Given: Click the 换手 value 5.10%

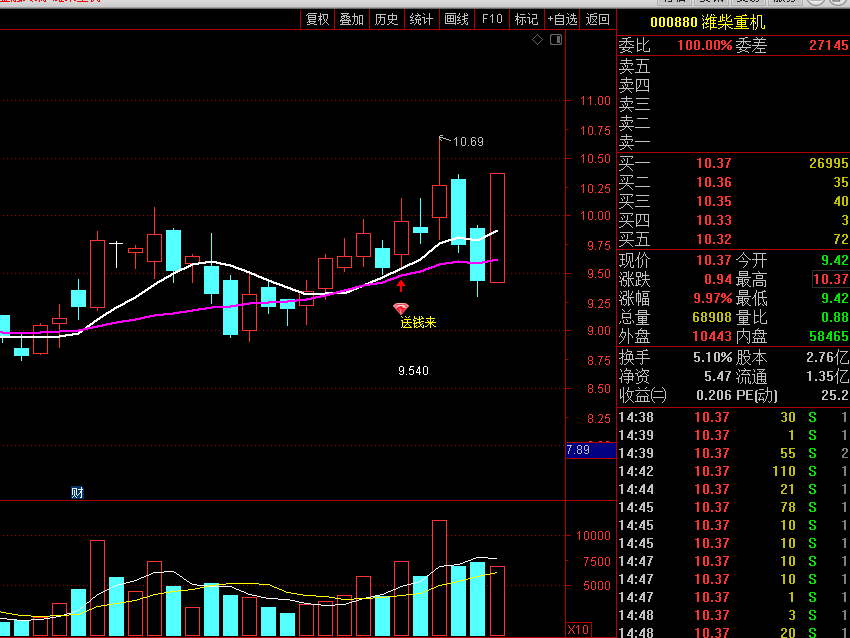Looking at the screenshot, I should point(712,358).
